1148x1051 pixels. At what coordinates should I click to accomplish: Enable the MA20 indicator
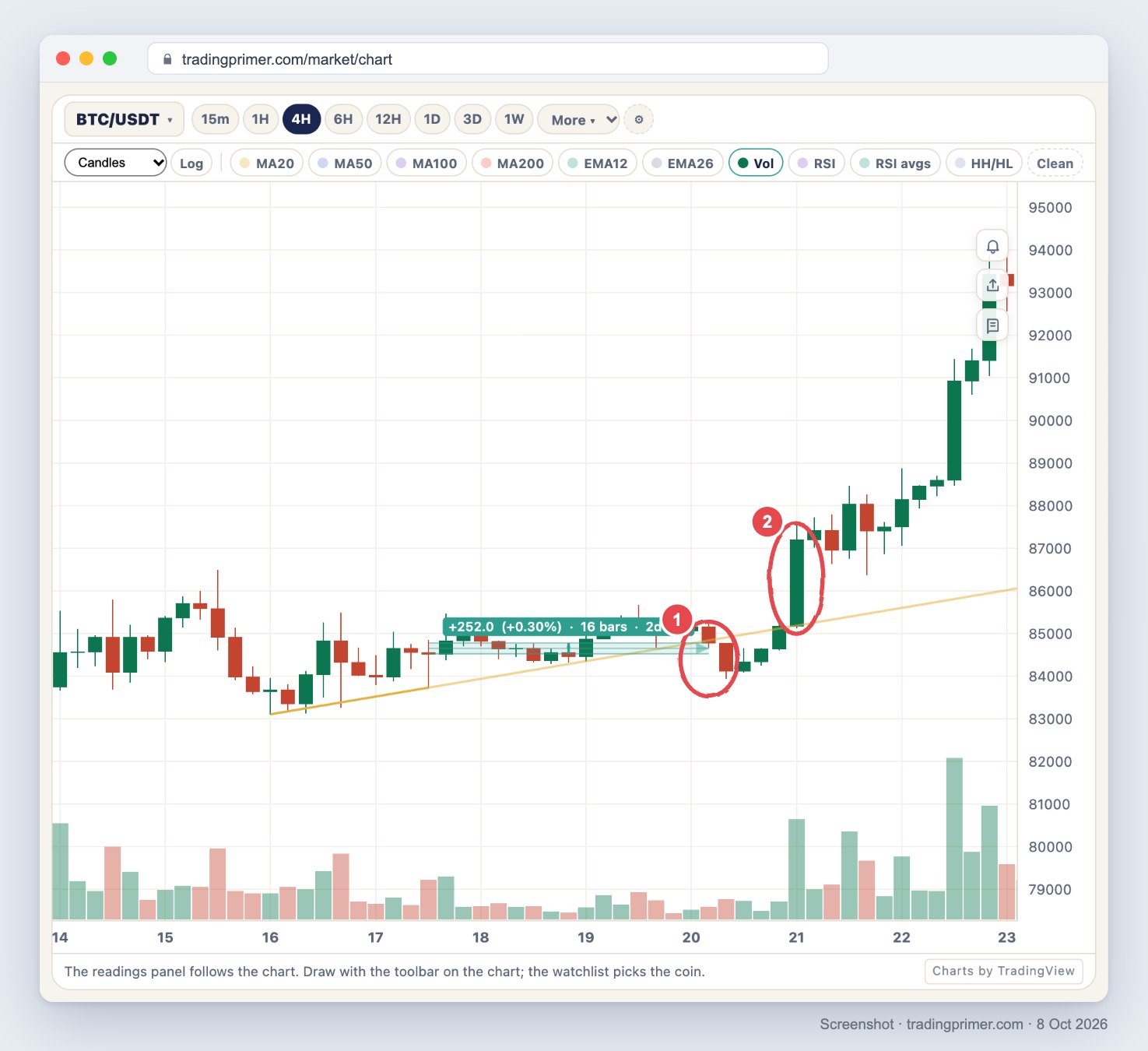267,163
